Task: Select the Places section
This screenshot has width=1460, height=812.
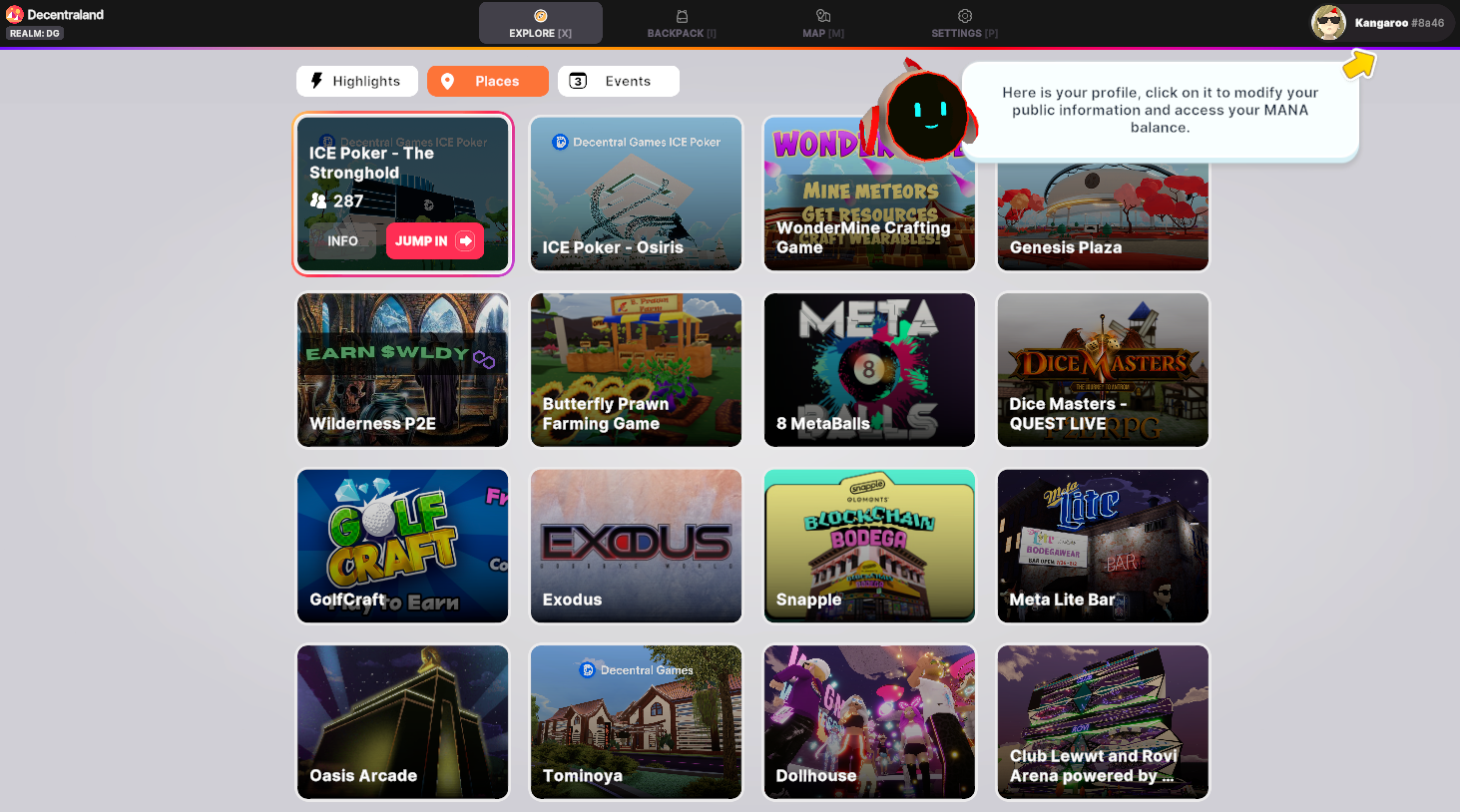Action: tap(488, 81)
